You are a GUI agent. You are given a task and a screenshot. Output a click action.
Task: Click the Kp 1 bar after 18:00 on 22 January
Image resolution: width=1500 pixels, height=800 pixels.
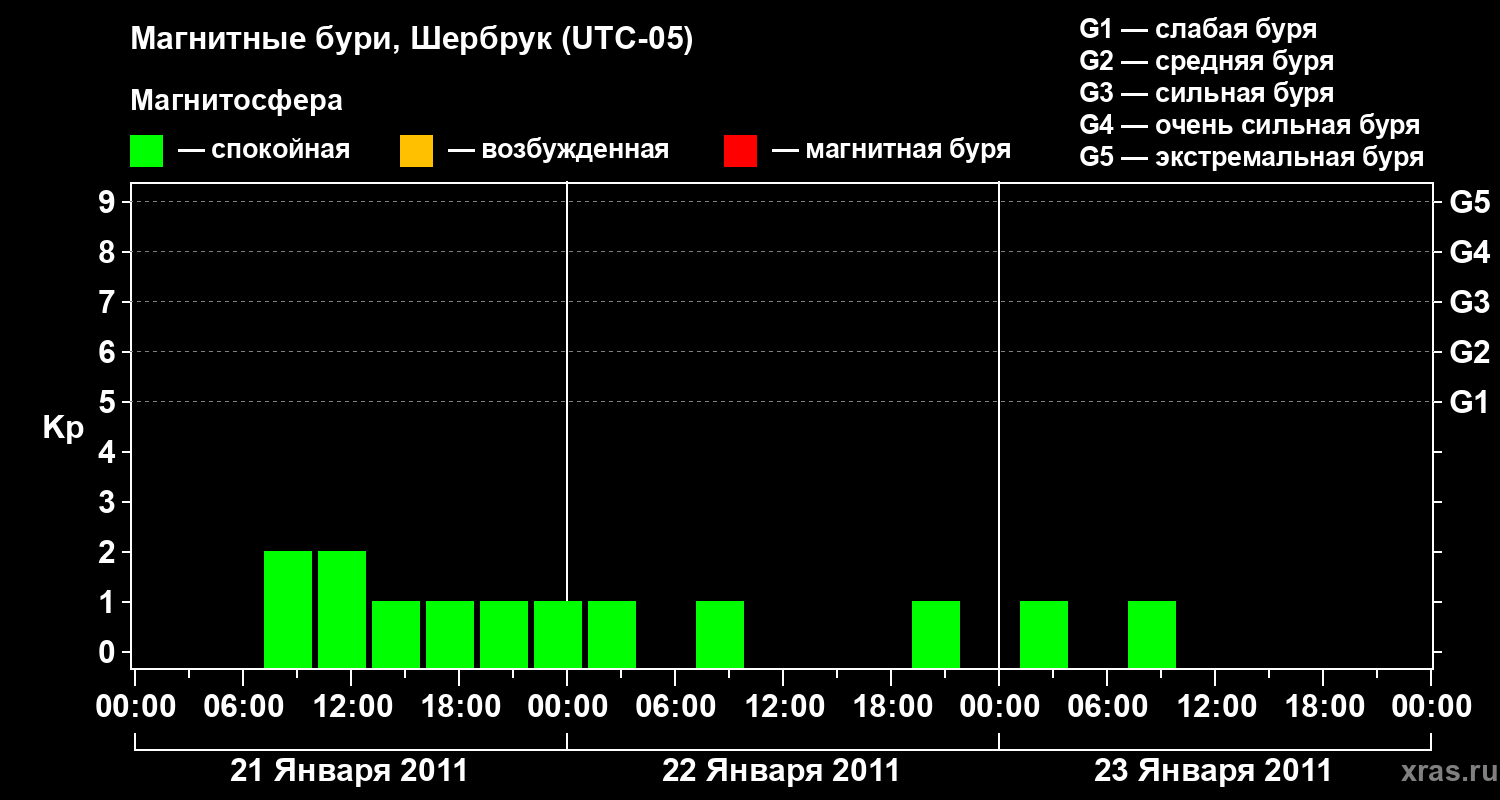click(936, 634)
